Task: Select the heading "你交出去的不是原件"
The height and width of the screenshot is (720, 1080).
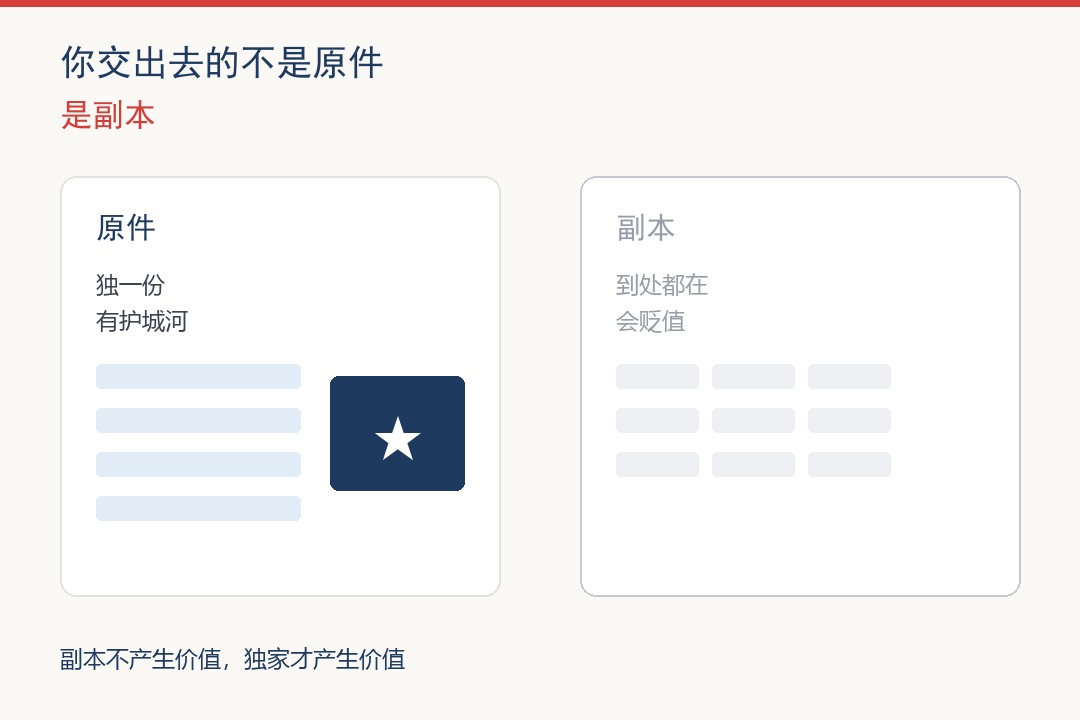Action: 222,63
